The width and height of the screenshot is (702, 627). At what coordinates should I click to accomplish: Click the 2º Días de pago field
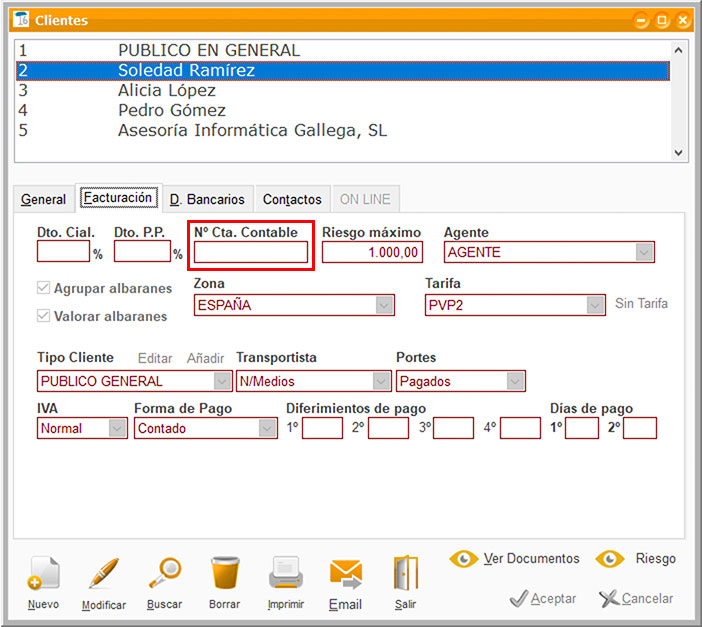click(640, 428)
